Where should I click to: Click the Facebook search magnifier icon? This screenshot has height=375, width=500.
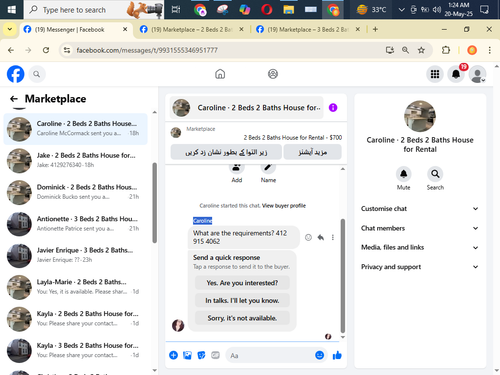(x=37, y=74)
